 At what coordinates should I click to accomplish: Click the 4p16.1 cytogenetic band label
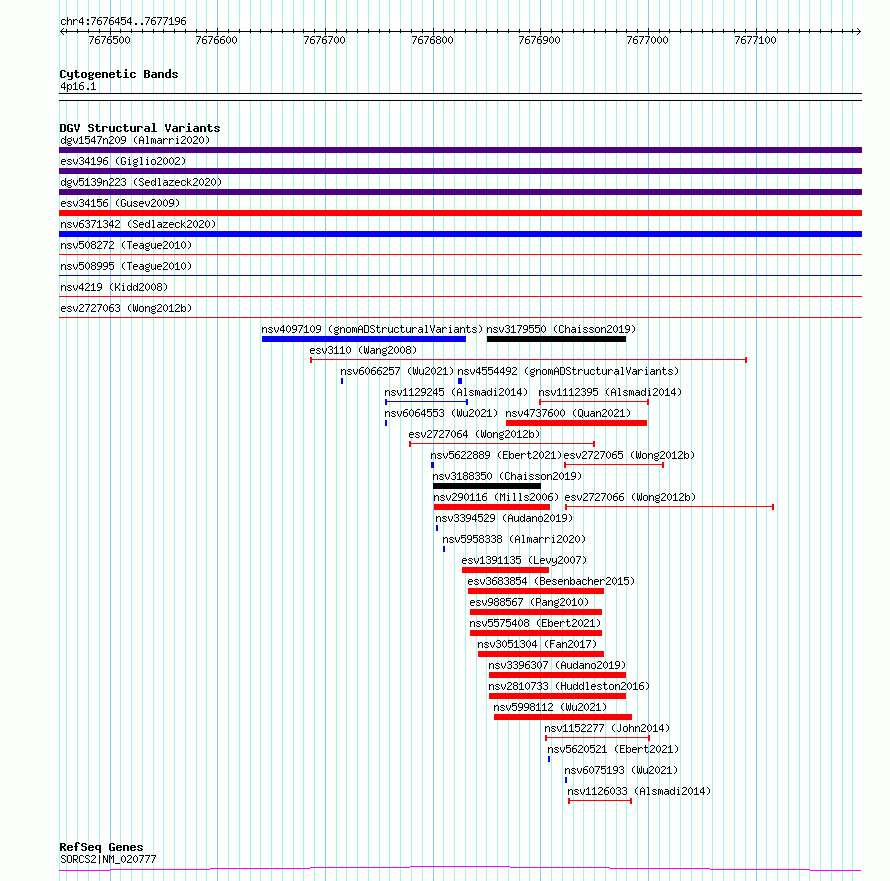click(x=78, y=86)
